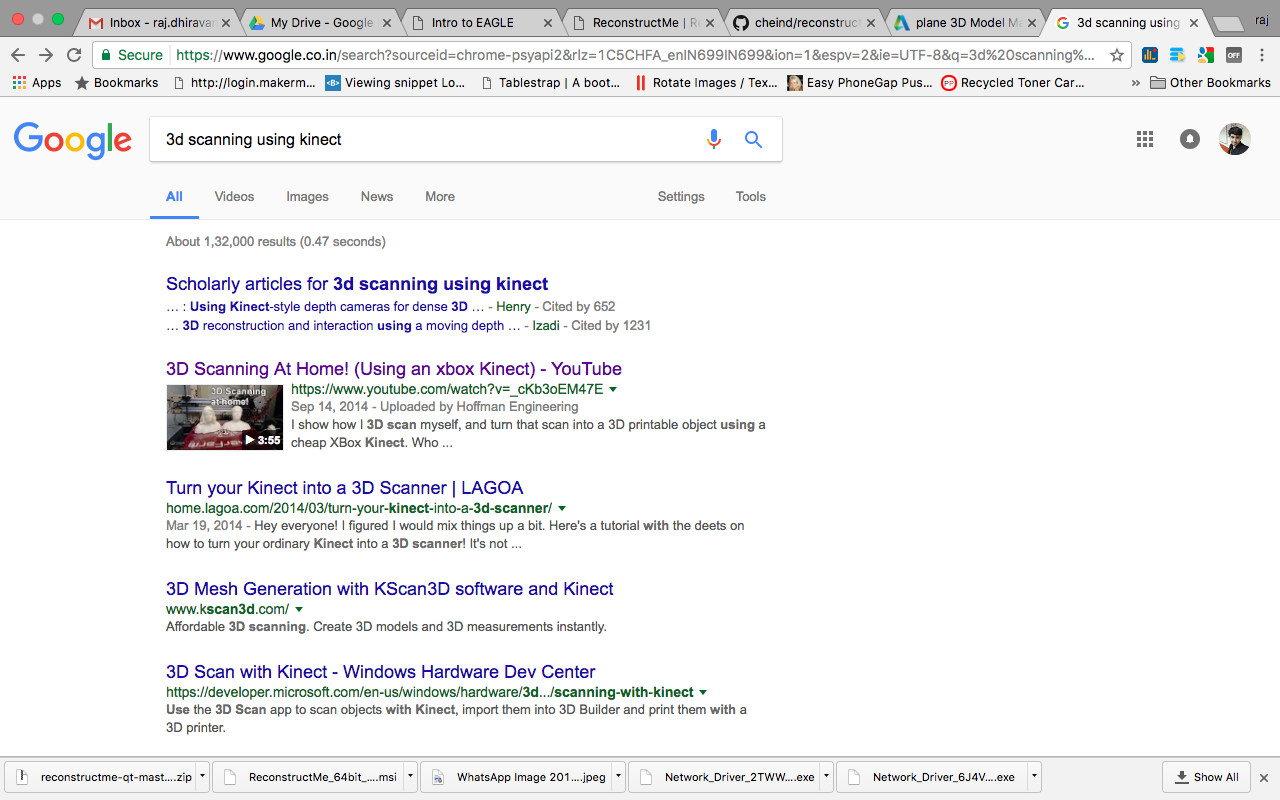
Task: Switch to My Drive browser tab
Action: point(320,22)
